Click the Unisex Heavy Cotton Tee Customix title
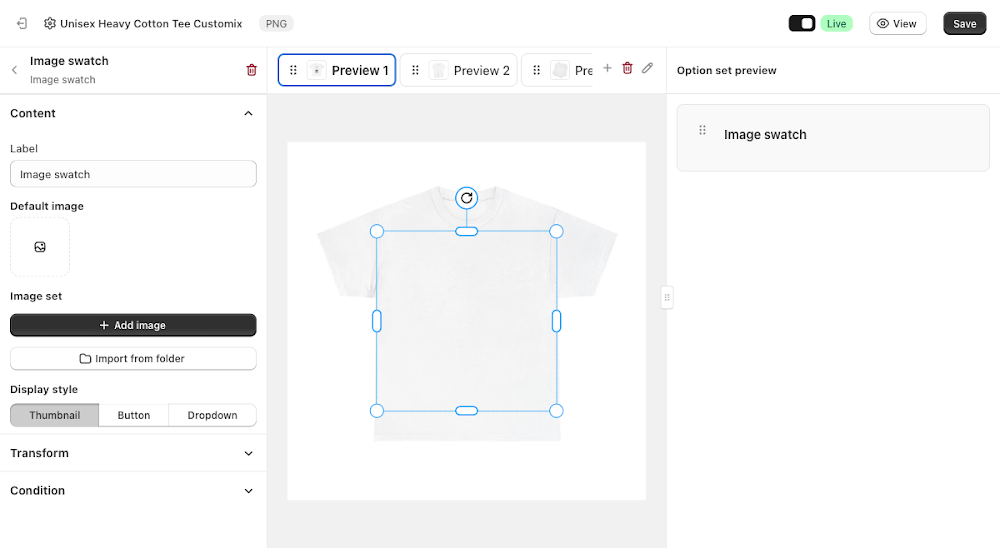Image resolution: width=1000 pixels, height=548 pixels. pos(151,24)
